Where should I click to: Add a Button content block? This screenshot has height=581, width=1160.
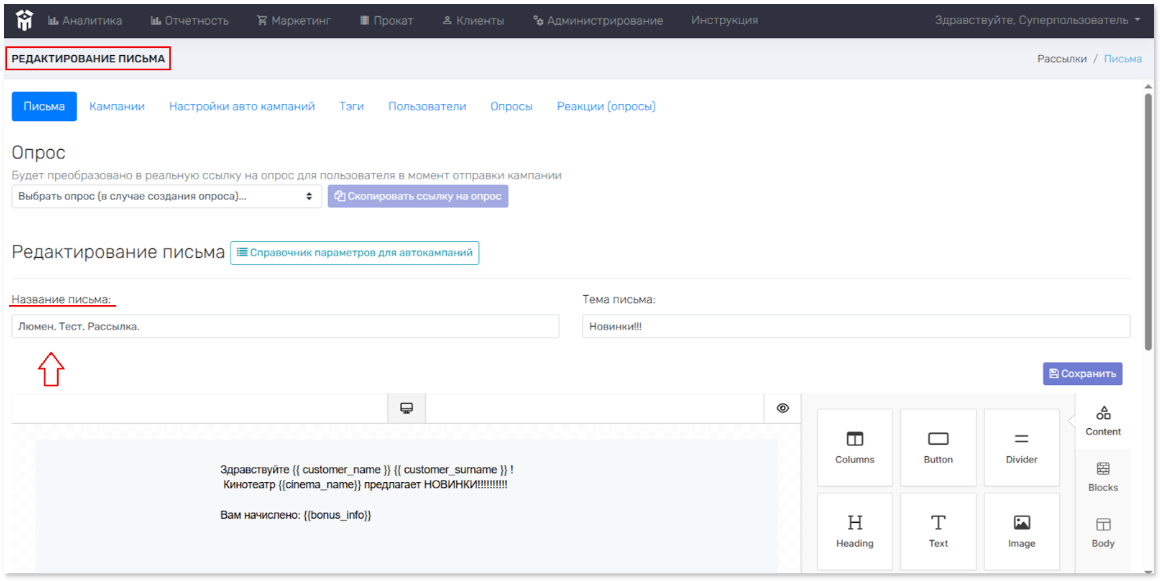tap(938, 447)
